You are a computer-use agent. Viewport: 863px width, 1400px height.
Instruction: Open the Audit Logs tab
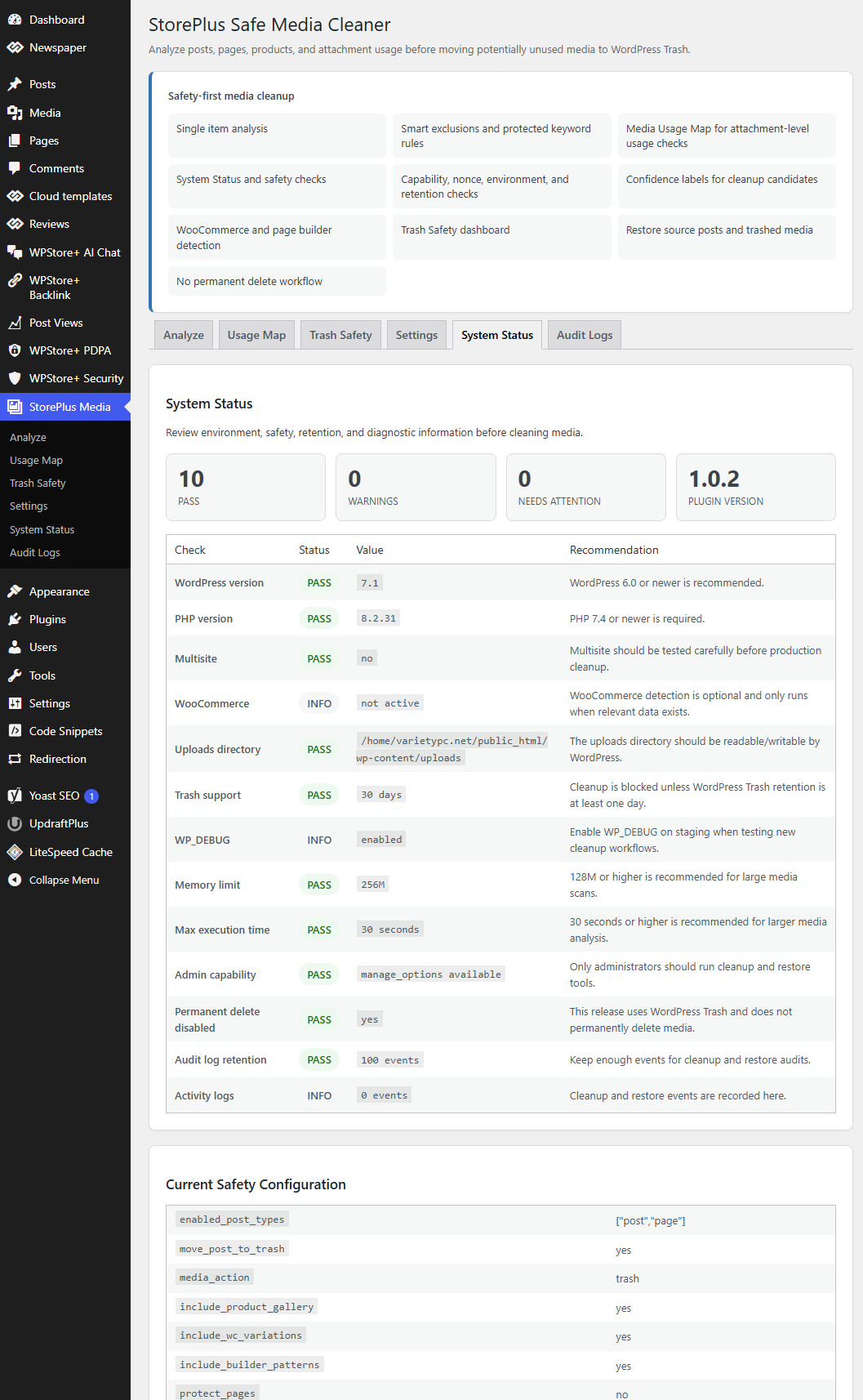pos(585,335)
